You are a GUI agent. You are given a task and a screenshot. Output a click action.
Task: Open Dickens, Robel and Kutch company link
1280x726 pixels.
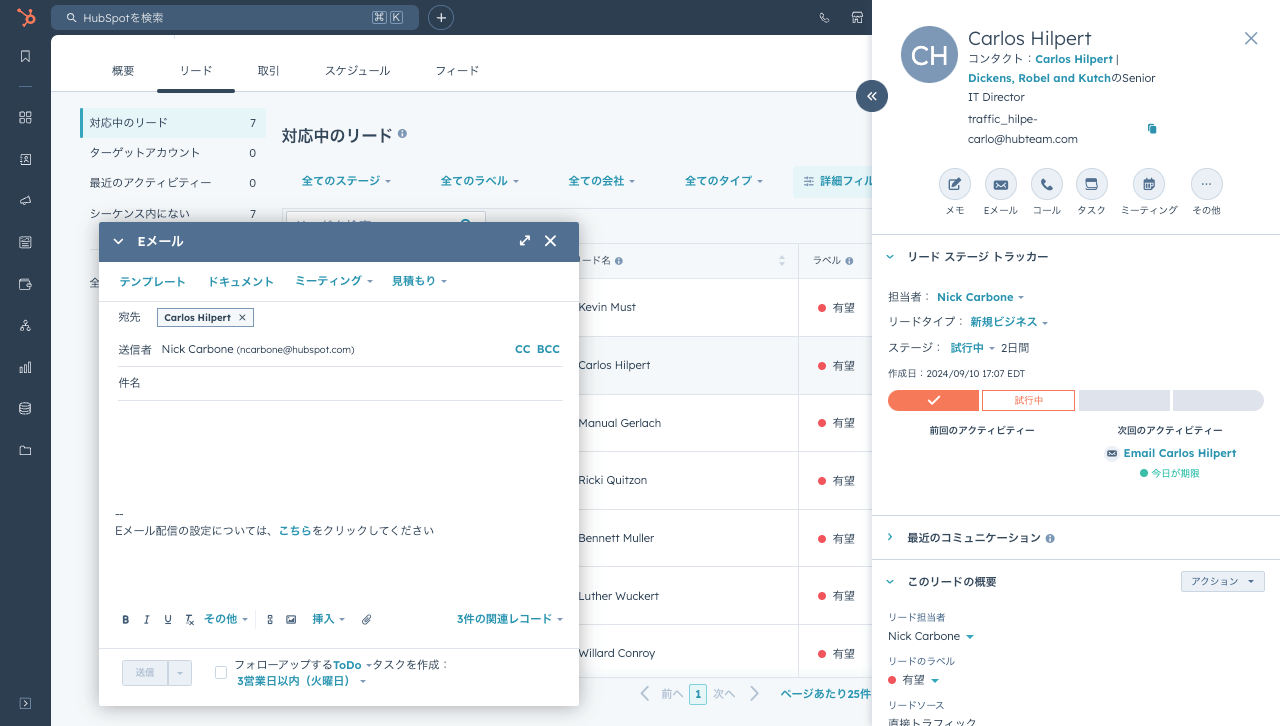tap(1039, 78)
